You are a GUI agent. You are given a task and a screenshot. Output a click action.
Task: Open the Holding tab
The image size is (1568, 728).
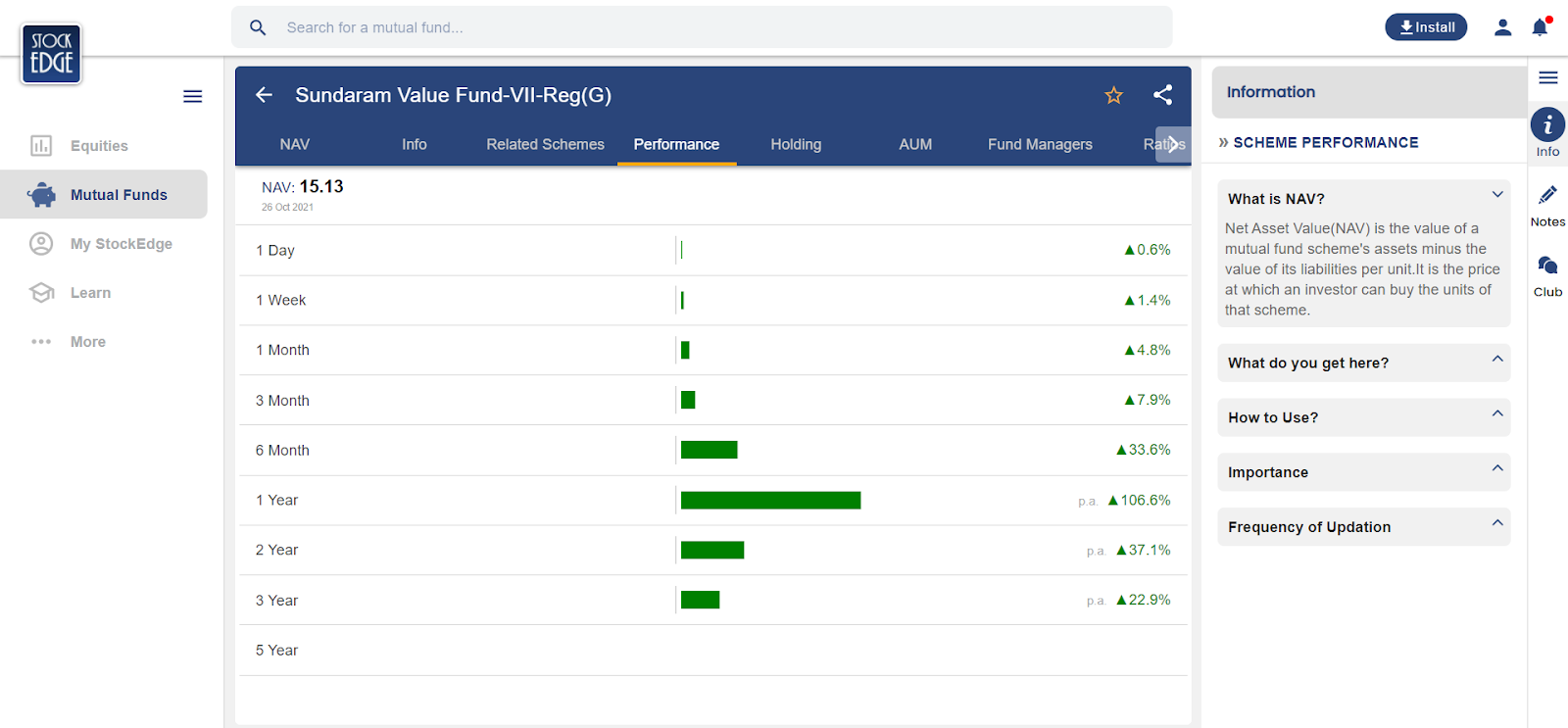(796, 144)
